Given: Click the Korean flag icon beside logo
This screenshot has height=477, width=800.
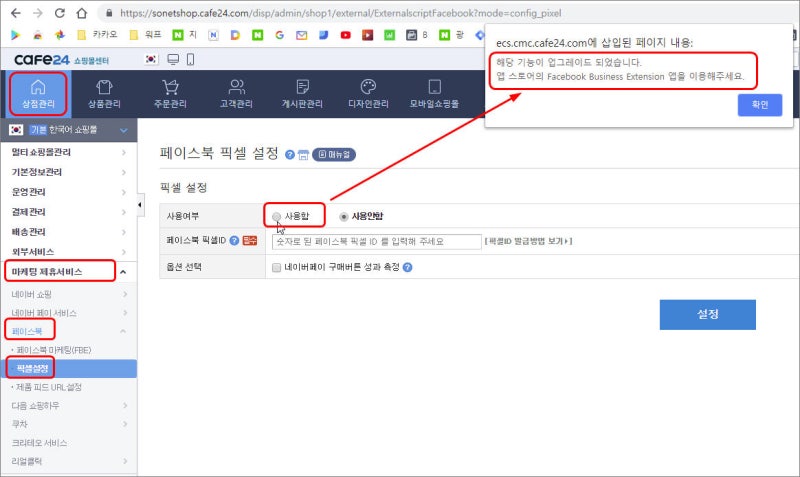Looking at the screenshot, I should 151,59.
